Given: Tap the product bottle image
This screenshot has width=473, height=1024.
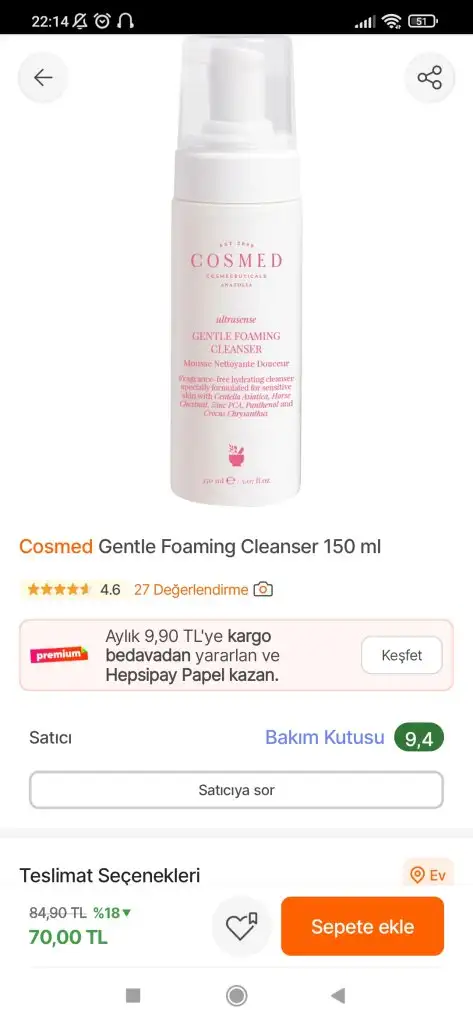Looking at the screenshot, I should (x=236, y=271).
